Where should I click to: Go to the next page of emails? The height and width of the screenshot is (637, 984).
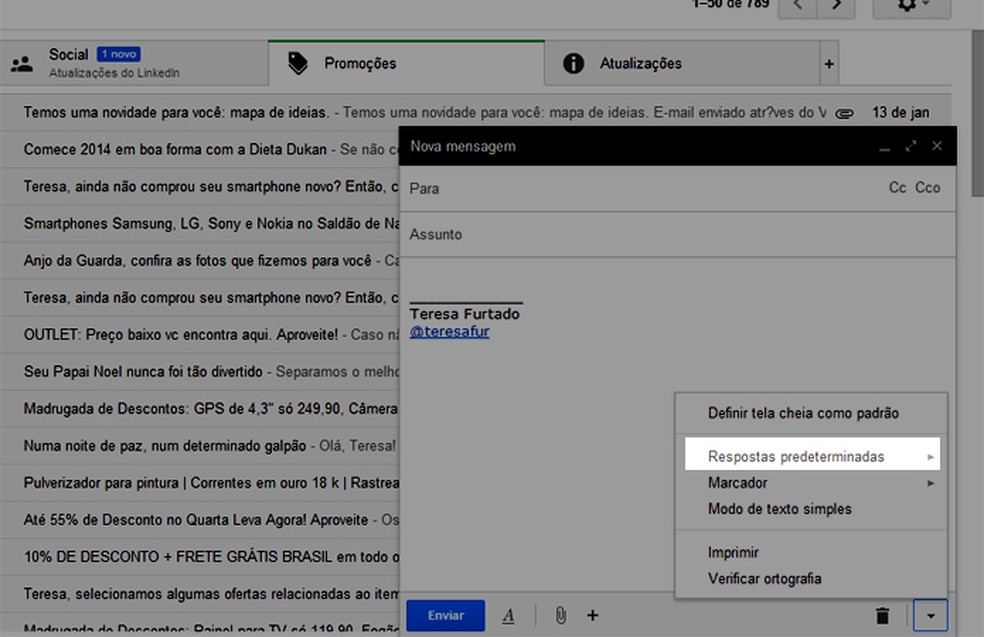coord(836,6)
